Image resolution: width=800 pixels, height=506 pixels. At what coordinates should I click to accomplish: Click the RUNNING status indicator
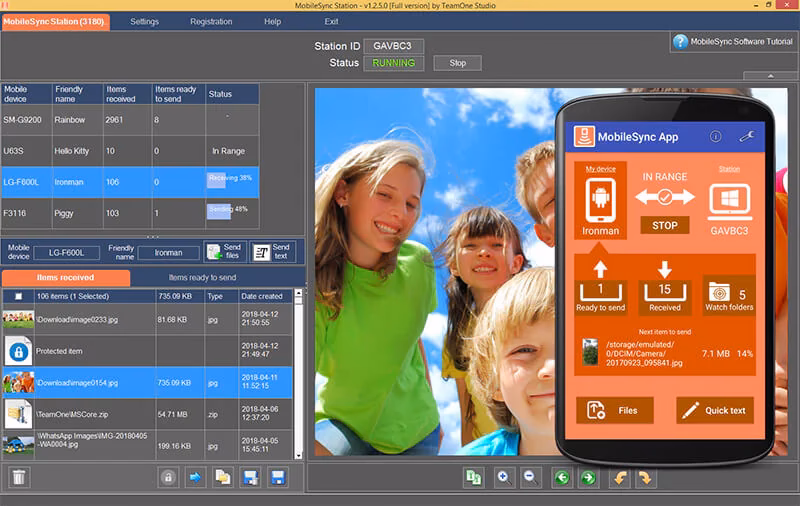393,63
